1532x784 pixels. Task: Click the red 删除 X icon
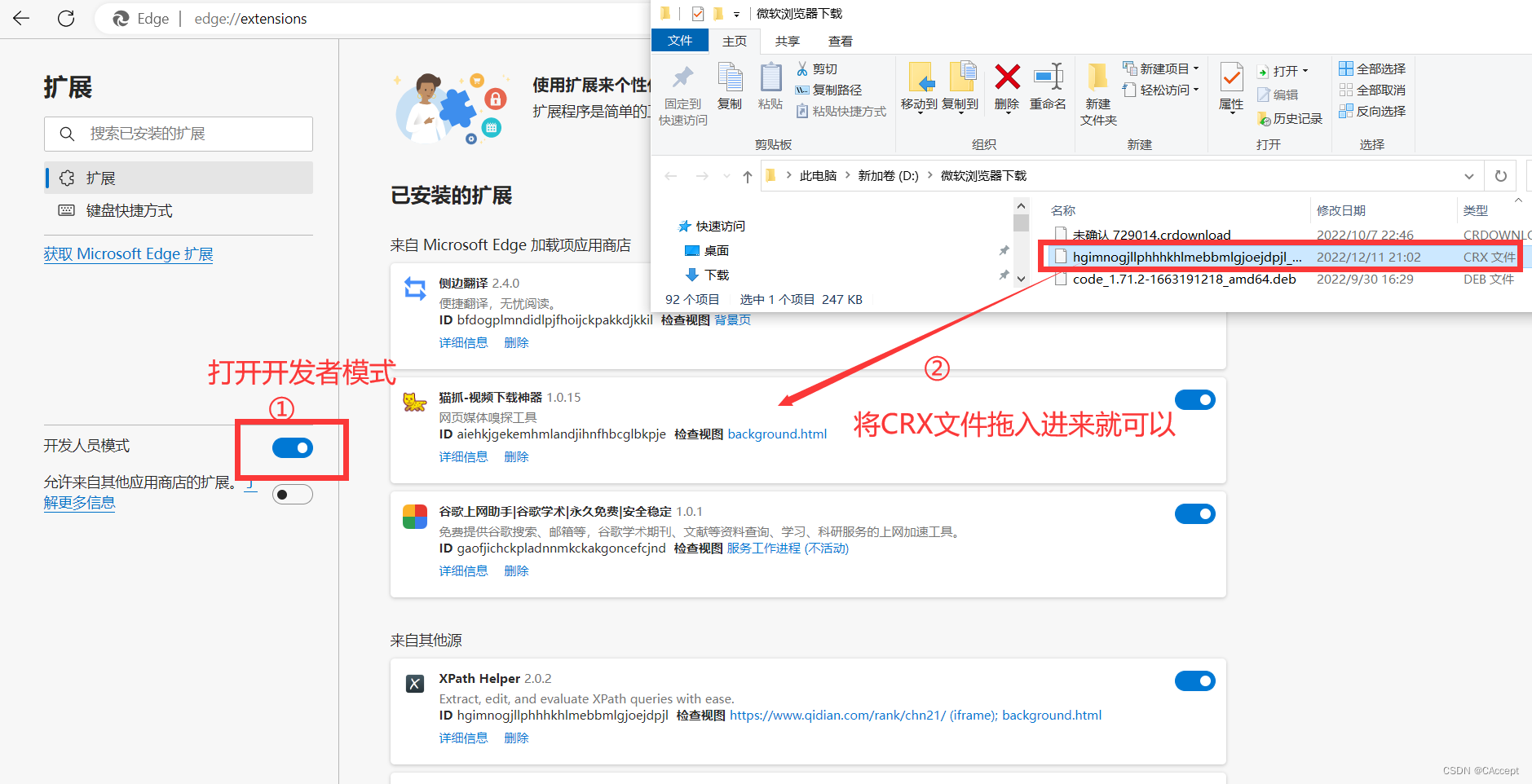[1008, 77]
